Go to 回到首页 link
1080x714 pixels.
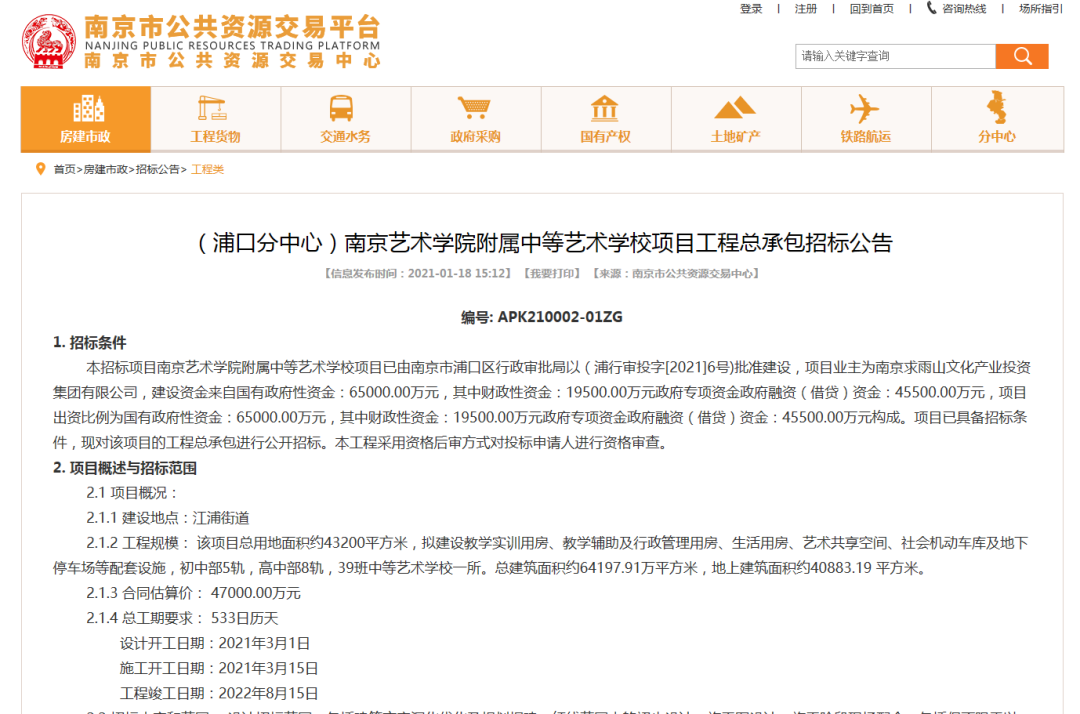(871, 9)
